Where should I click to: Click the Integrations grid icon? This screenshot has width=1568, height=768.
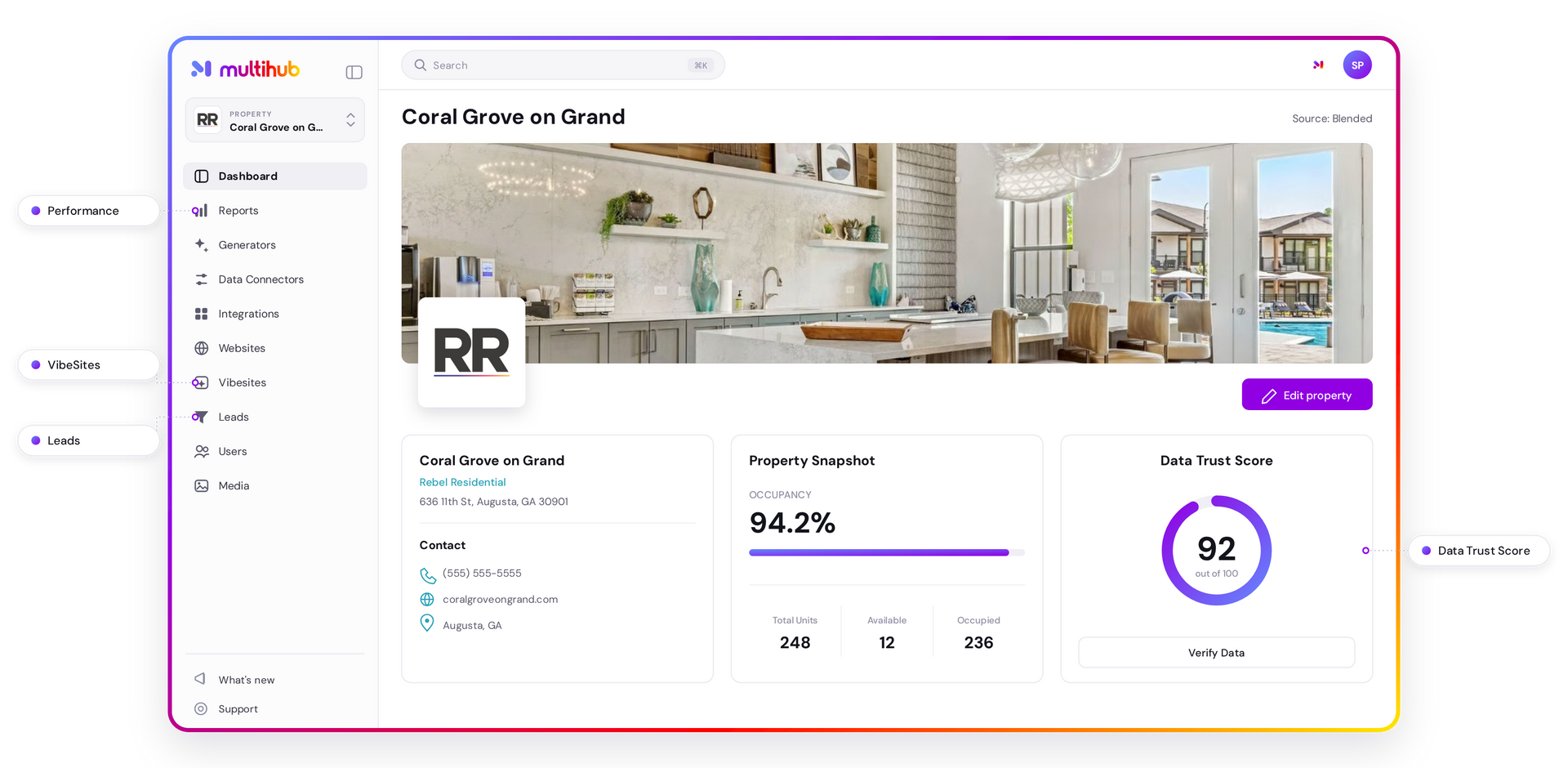(201, 314)
